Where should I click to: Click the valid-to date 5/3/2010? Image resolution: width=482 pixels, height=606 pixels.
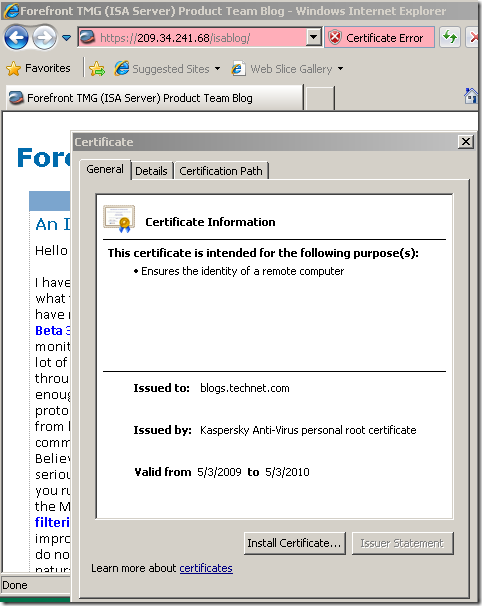click(287, 472)
